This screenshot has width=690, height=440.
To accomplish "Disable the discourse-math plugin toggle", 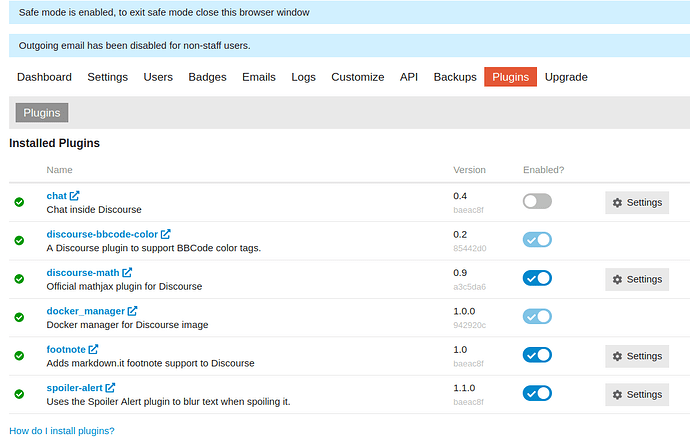I will (537, 278).
